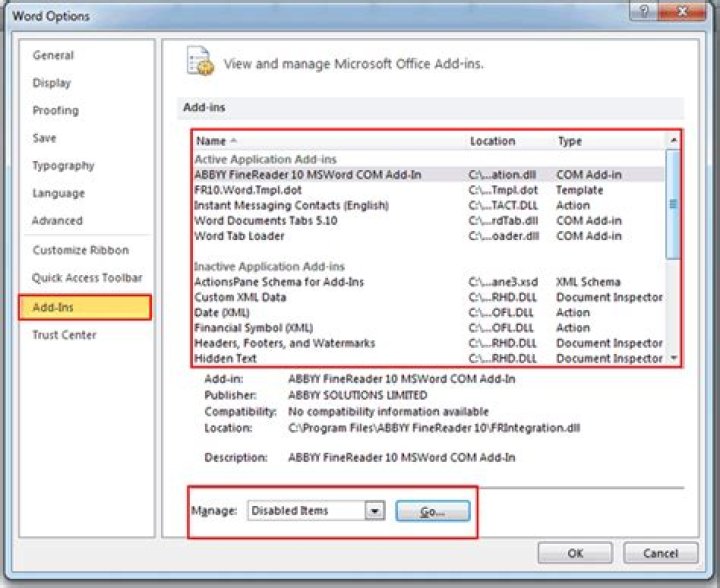The height and width of the screenshot is (588, 720).
Task: Click the C:\...ane3.xsd location cell
Action: click(x=503, y=282)
